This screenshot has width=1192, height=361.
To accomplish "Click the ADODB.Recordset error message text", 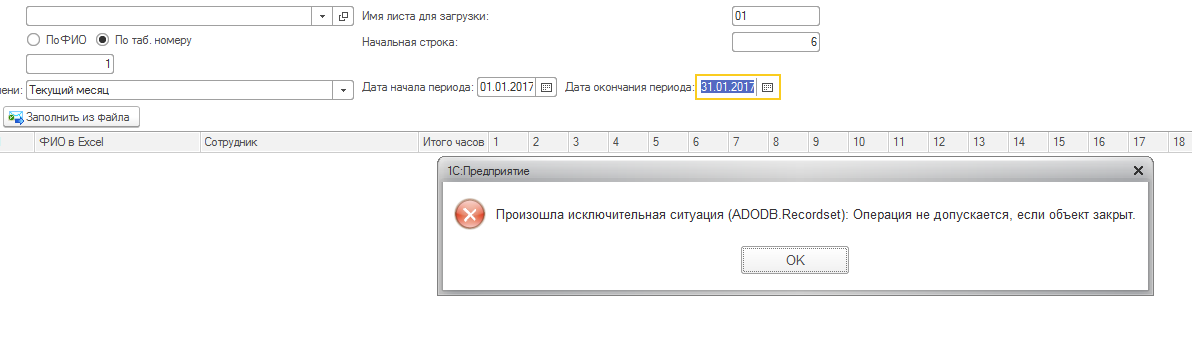I will (x=815, y=215).
